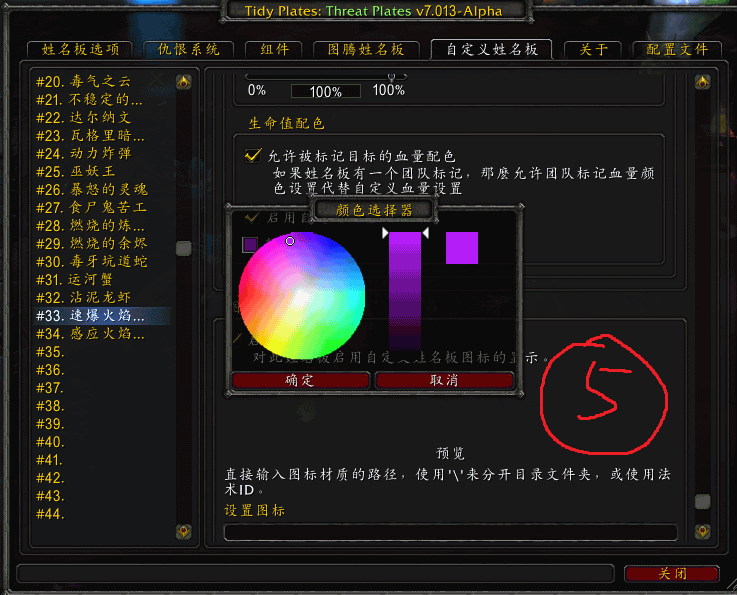Select empty slot #36.
This screenshot has width=737, height=595.
101,370
